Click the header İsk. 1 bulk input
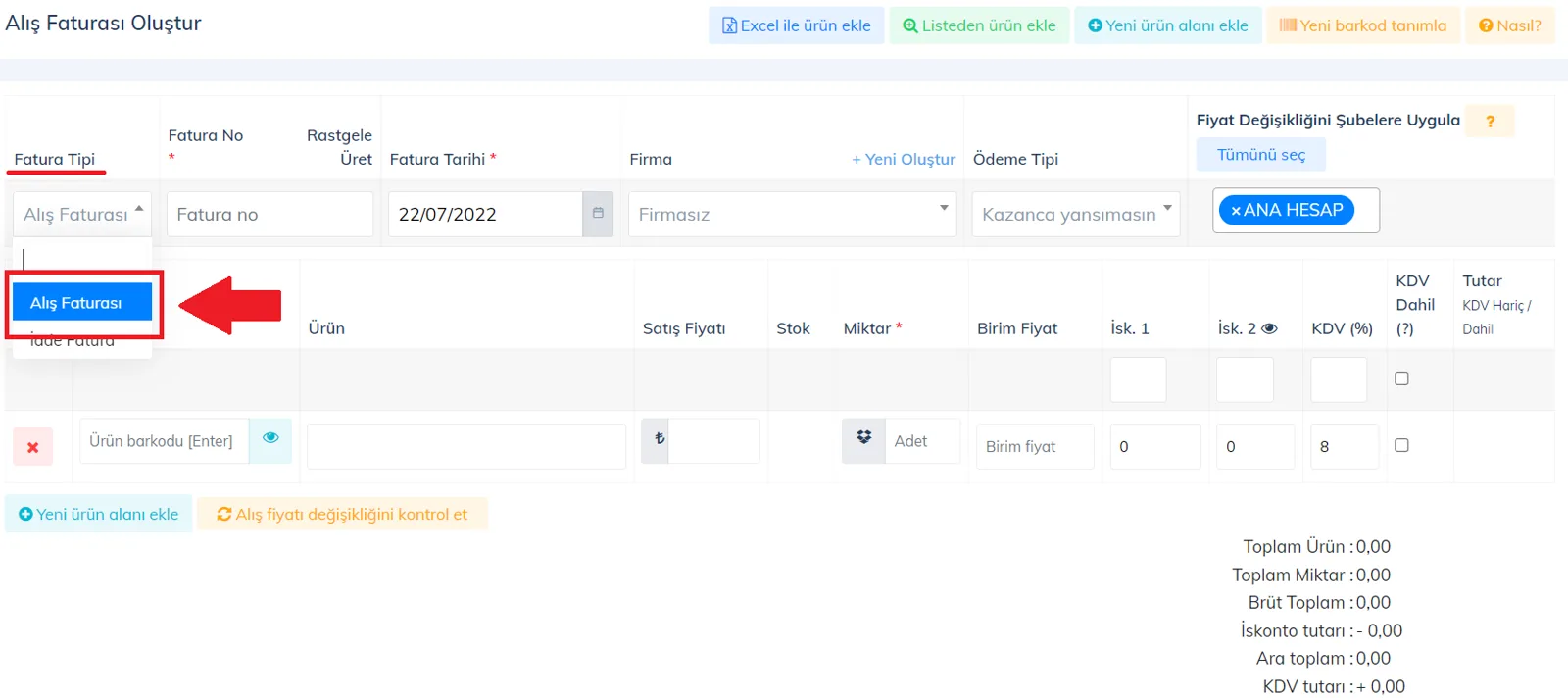The width and height of the screenshot is (1568, 700). tap(1139, 379)
